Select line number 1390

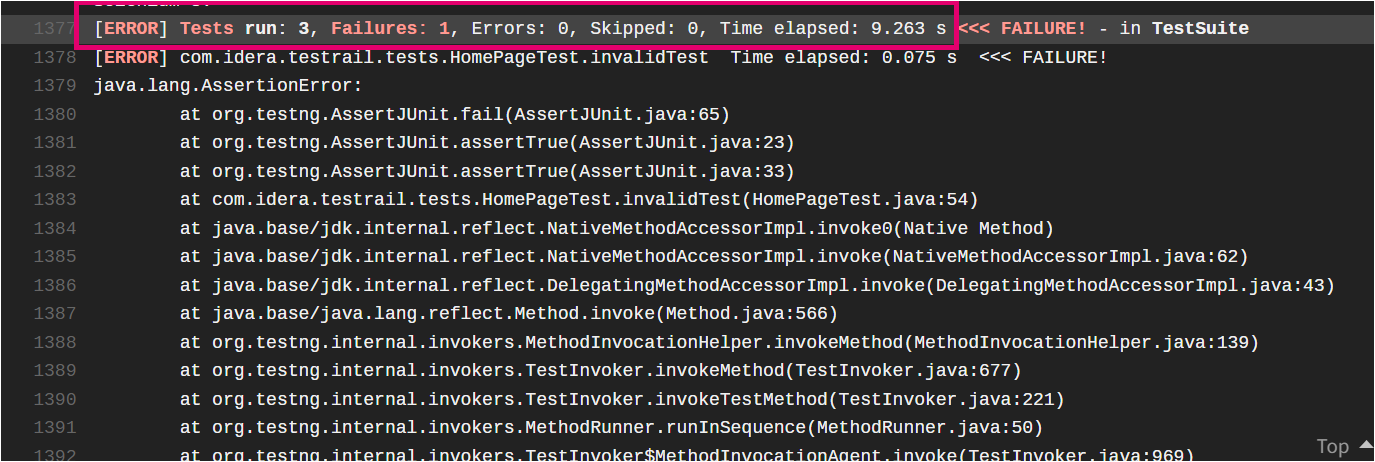pos(54,399)
